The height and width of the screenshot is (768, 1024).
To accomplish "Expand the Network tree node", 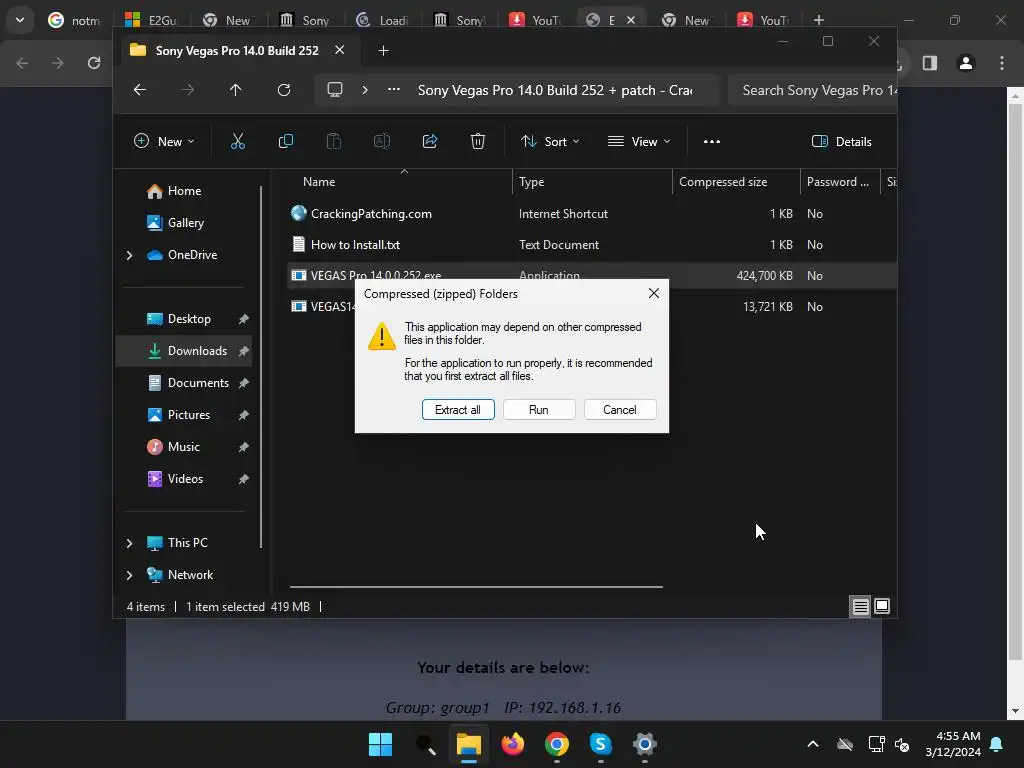I will click(129, 575).
